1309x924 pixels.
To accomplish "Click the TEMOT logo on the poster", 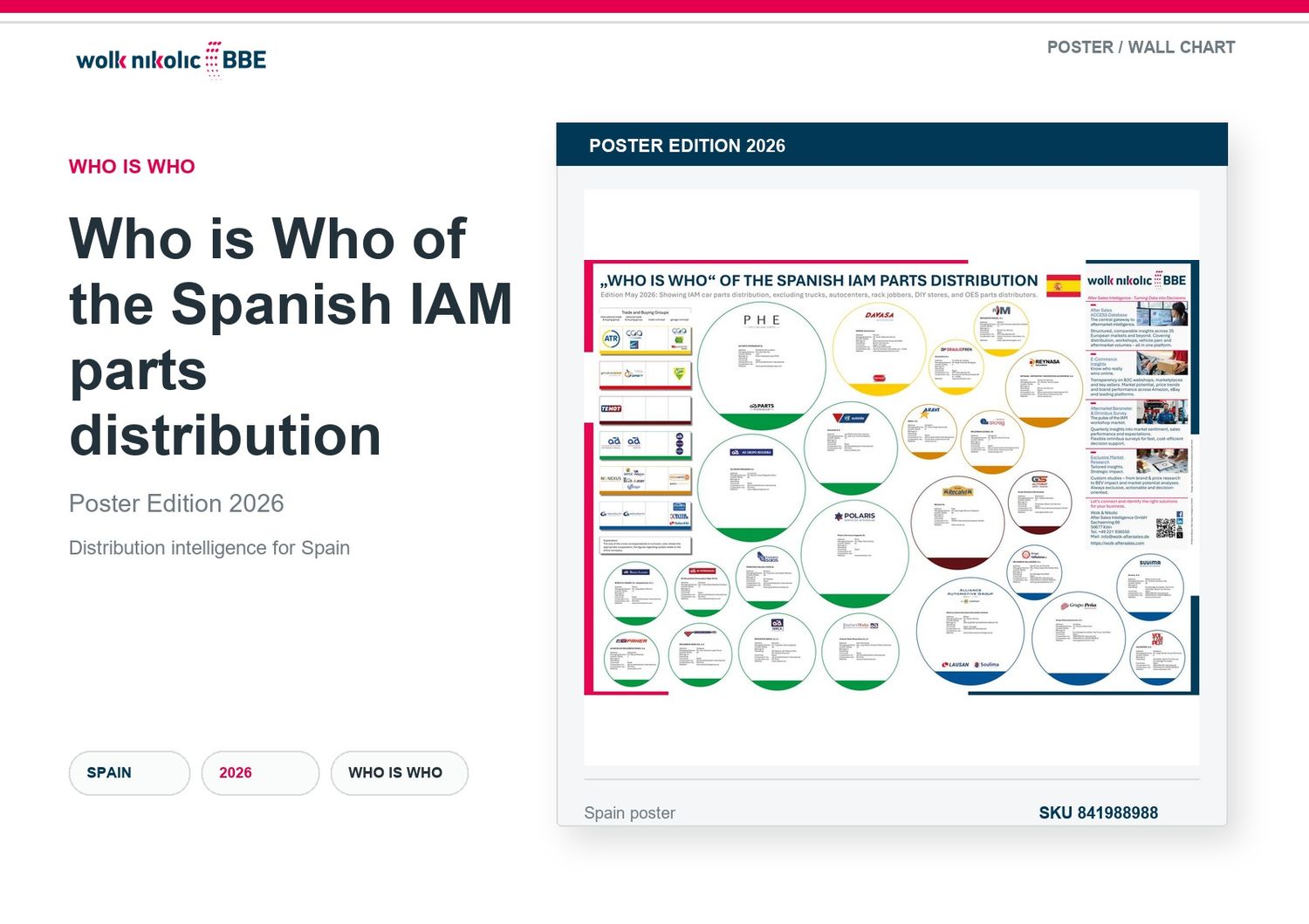I will click(x=611, y=408).
